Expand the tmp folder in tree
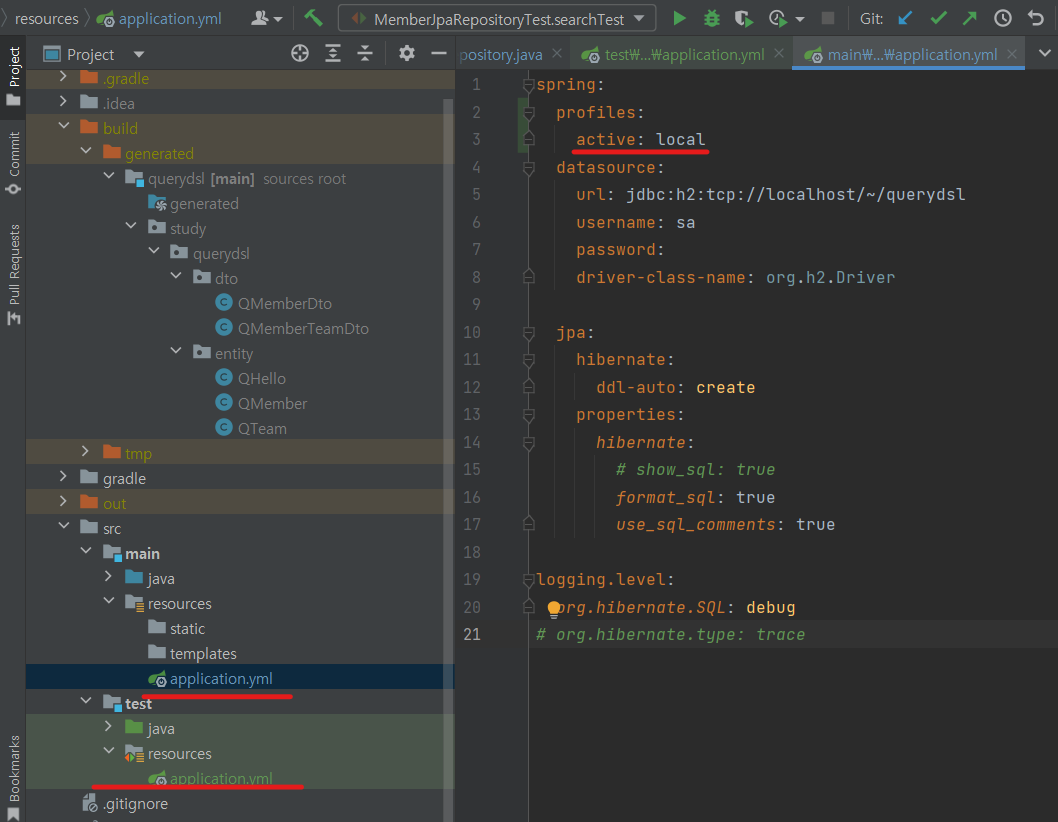Screen dimensions: 1058x822 tap(87, 453)
